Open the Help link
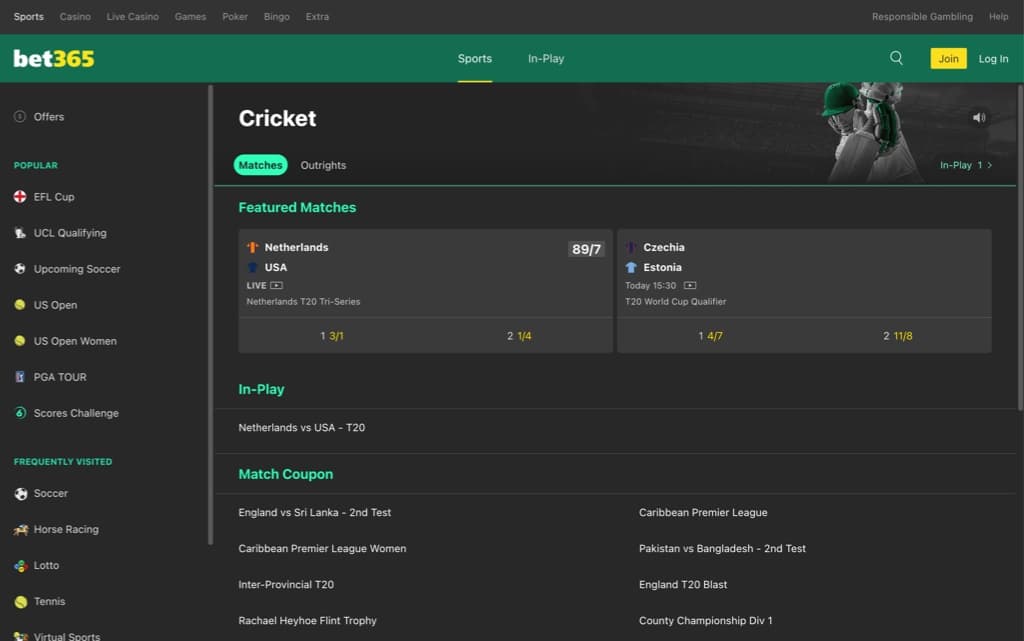This screenshot has height=641, width=1024. (999, 16)
